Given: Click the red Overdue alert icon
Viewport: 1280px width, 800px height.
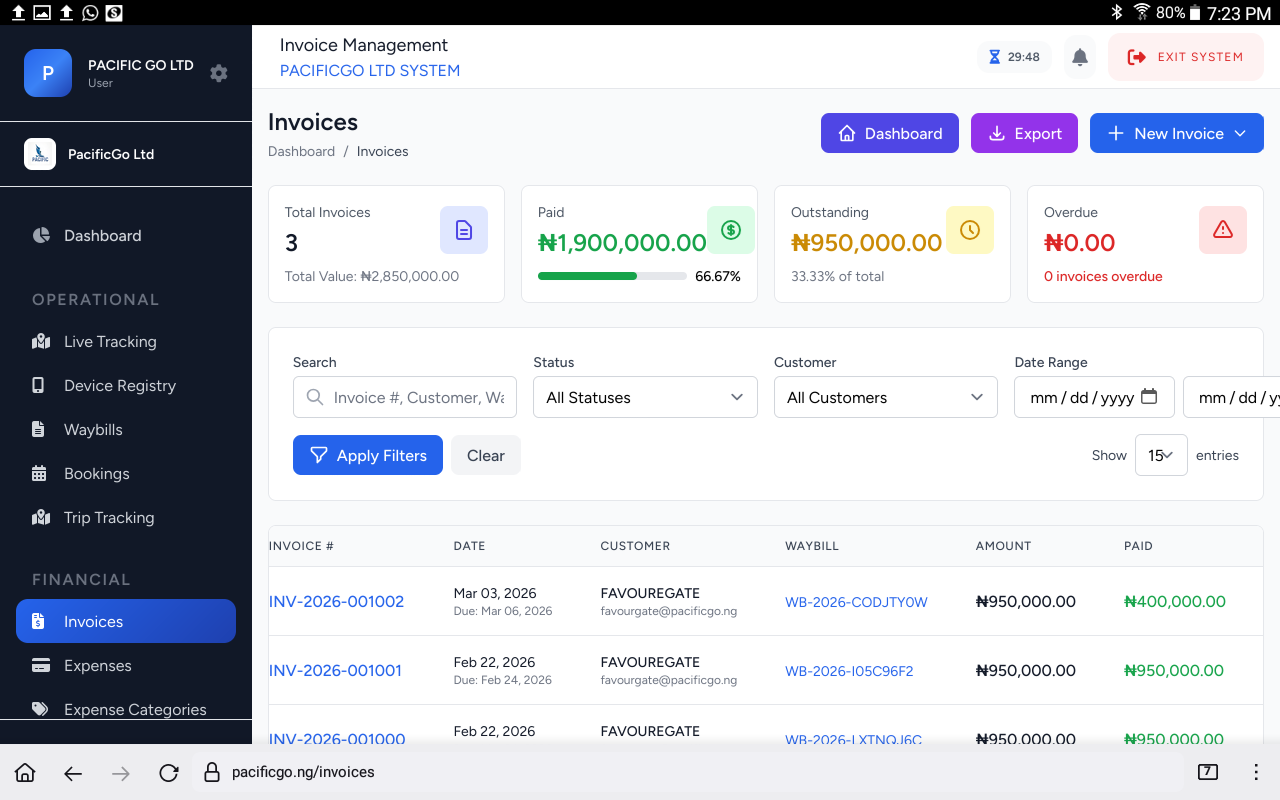Looking at the screenshot, I should [x=1223, y=230].
